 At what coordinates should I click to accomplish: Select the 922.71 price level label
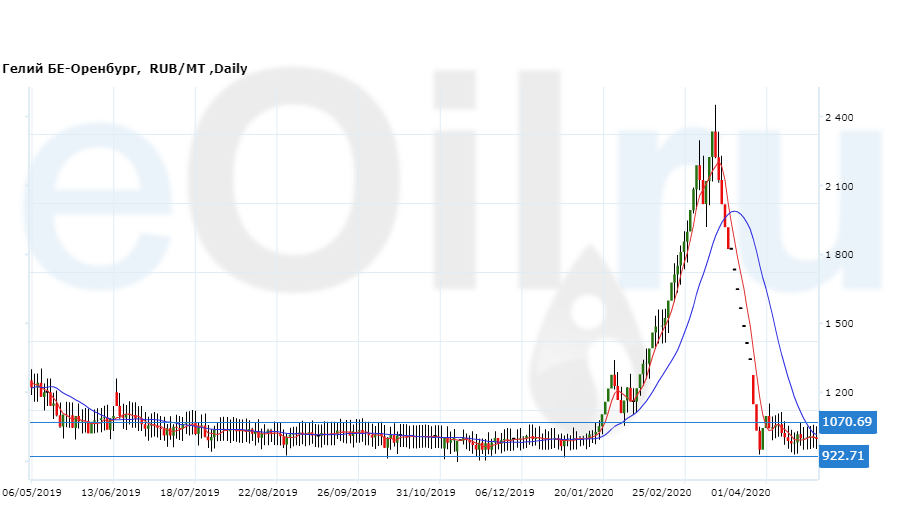tap(841, 456)
